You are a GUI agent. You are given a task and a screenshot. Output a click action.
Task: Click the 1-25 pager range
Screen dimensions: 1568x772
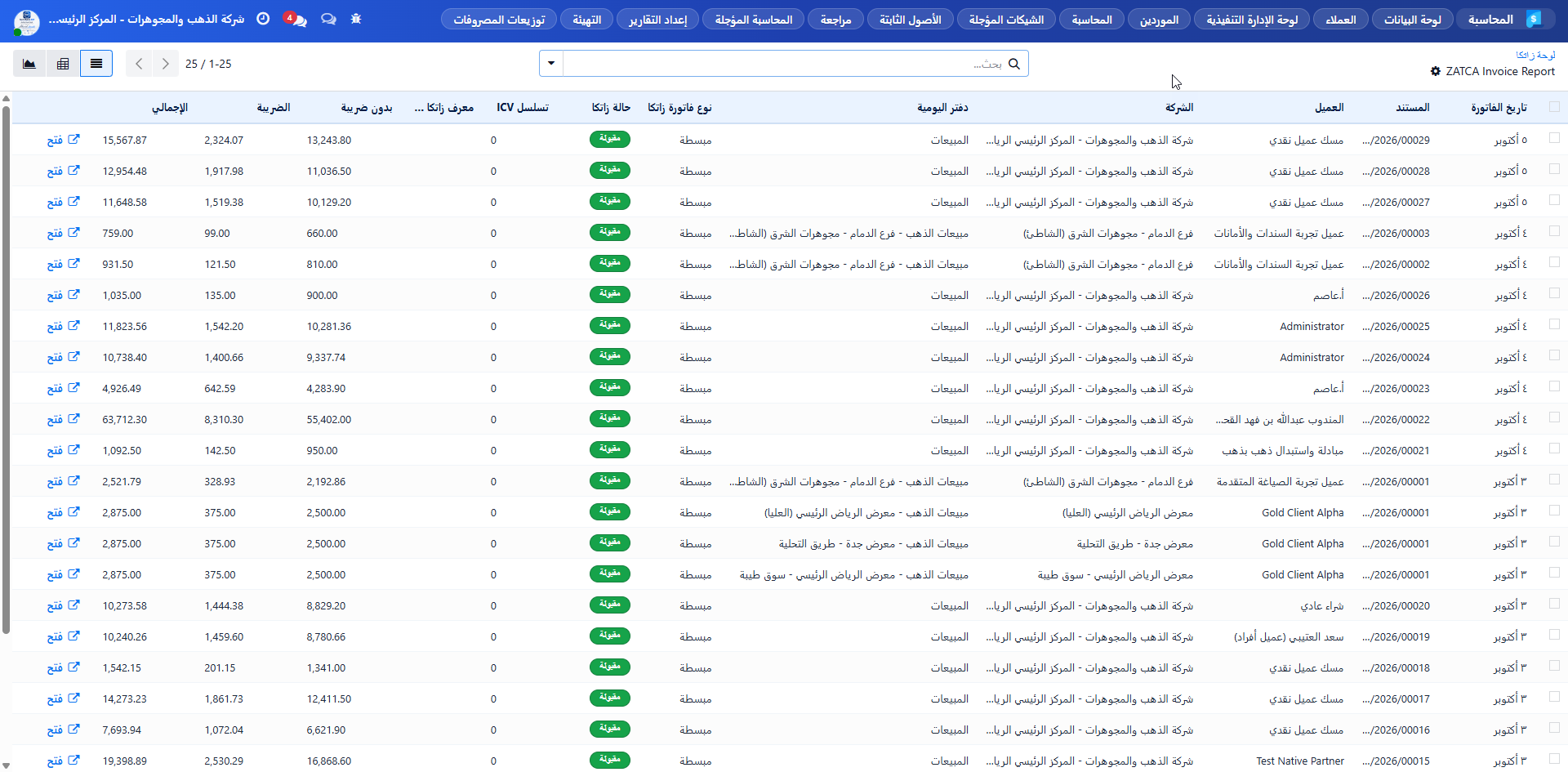pos(220,64)
